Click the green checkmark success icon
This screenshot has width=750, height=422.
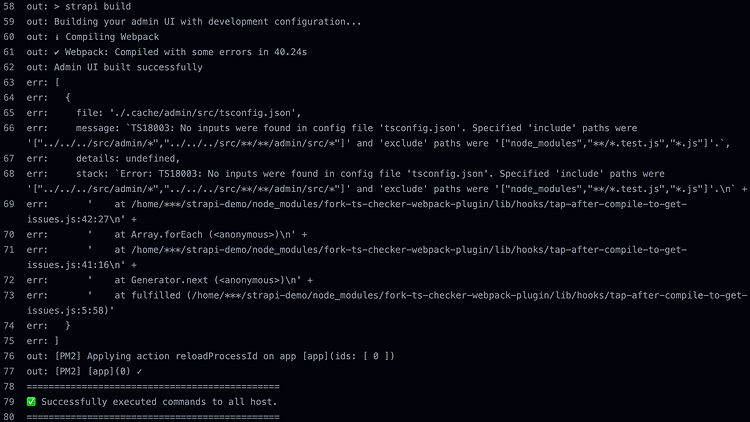[x=31, y=401]
